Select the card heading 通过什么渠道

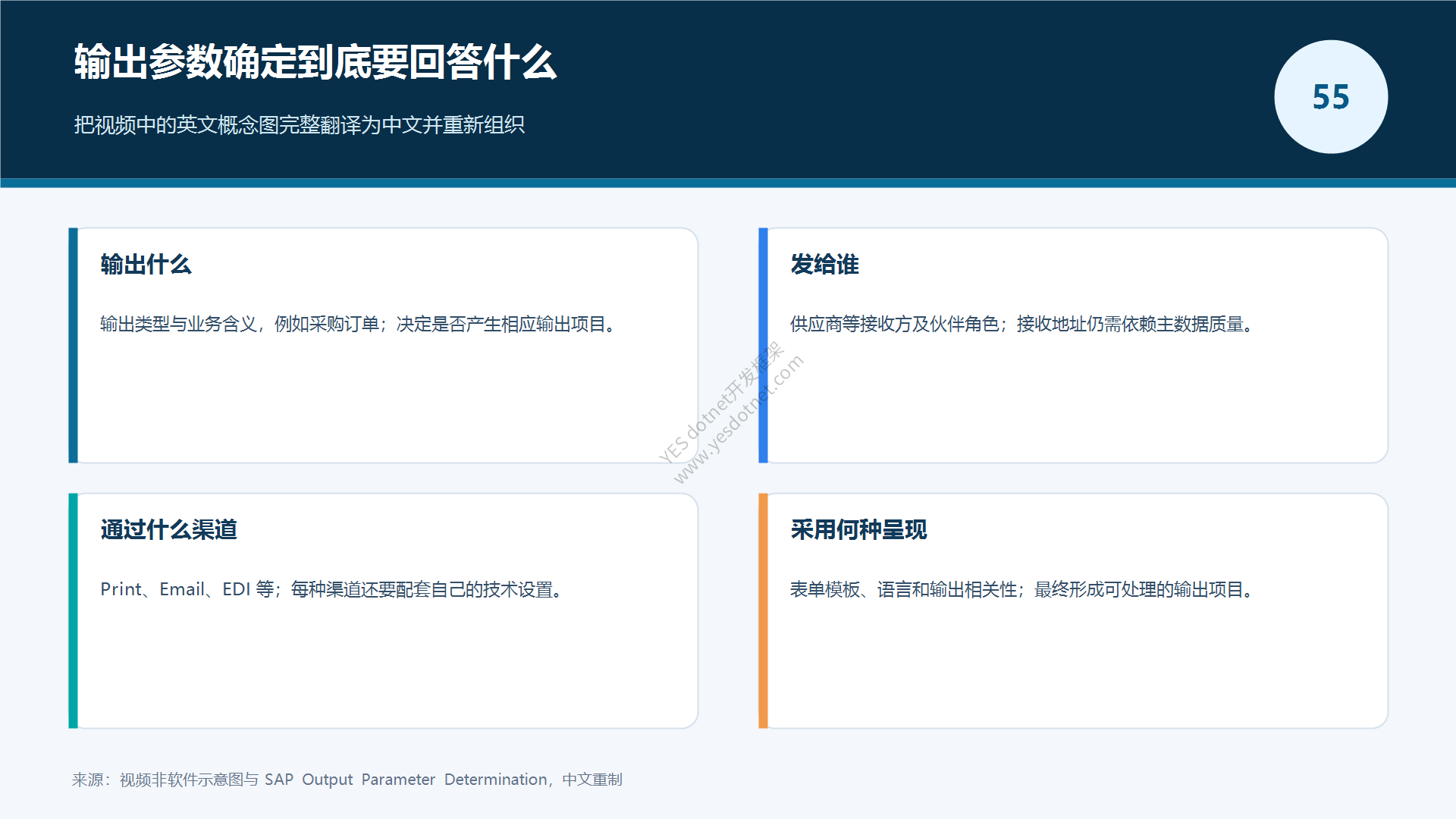click(168, 530)
